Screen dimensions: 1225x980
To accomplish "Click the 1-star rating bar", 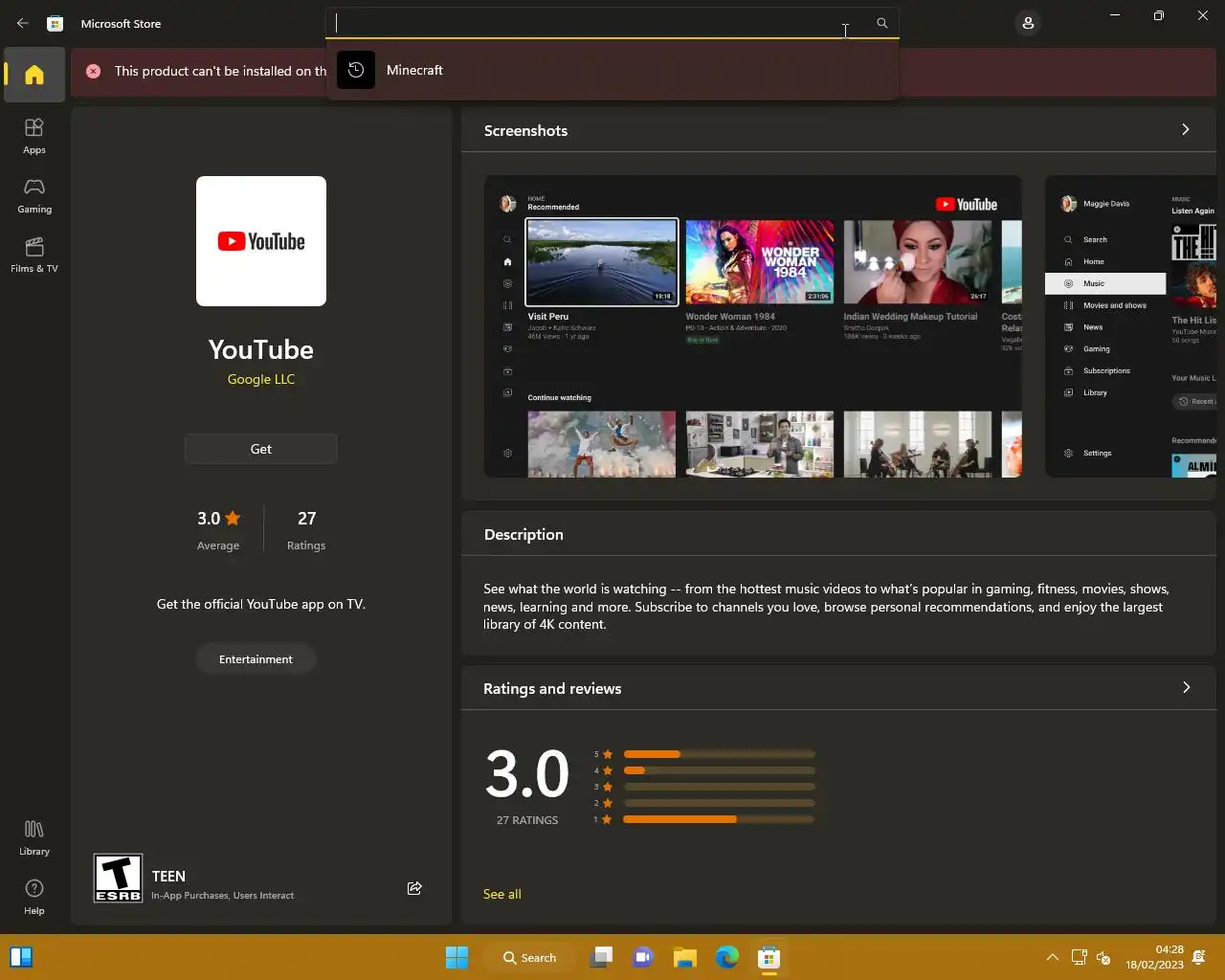I will (719, 819).
